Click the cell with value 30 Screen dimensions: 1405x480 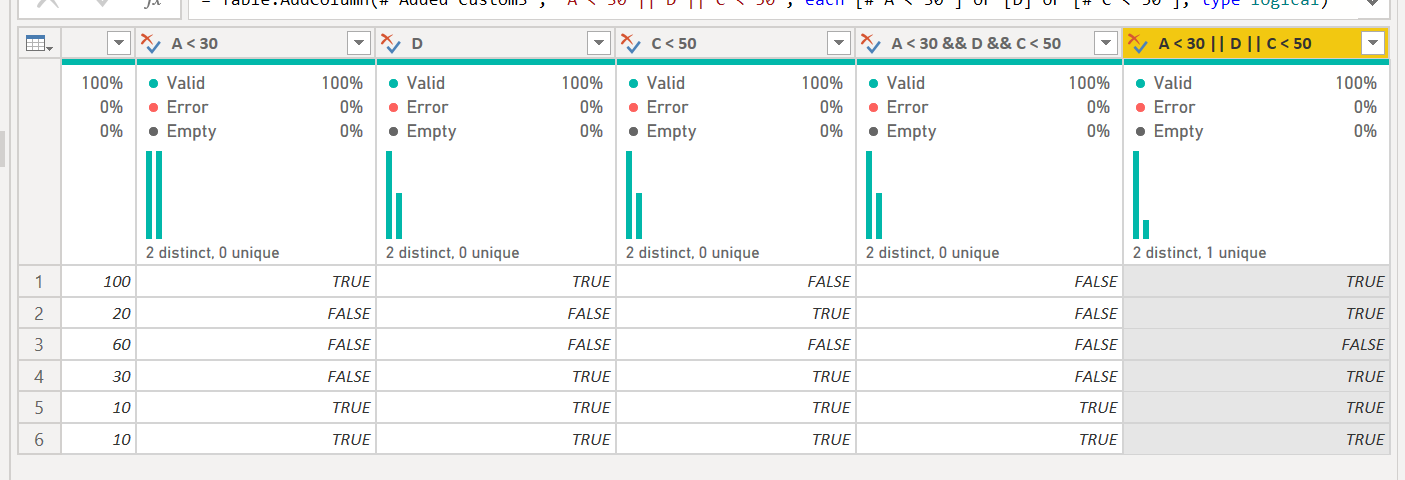click(x=99, y=376)
